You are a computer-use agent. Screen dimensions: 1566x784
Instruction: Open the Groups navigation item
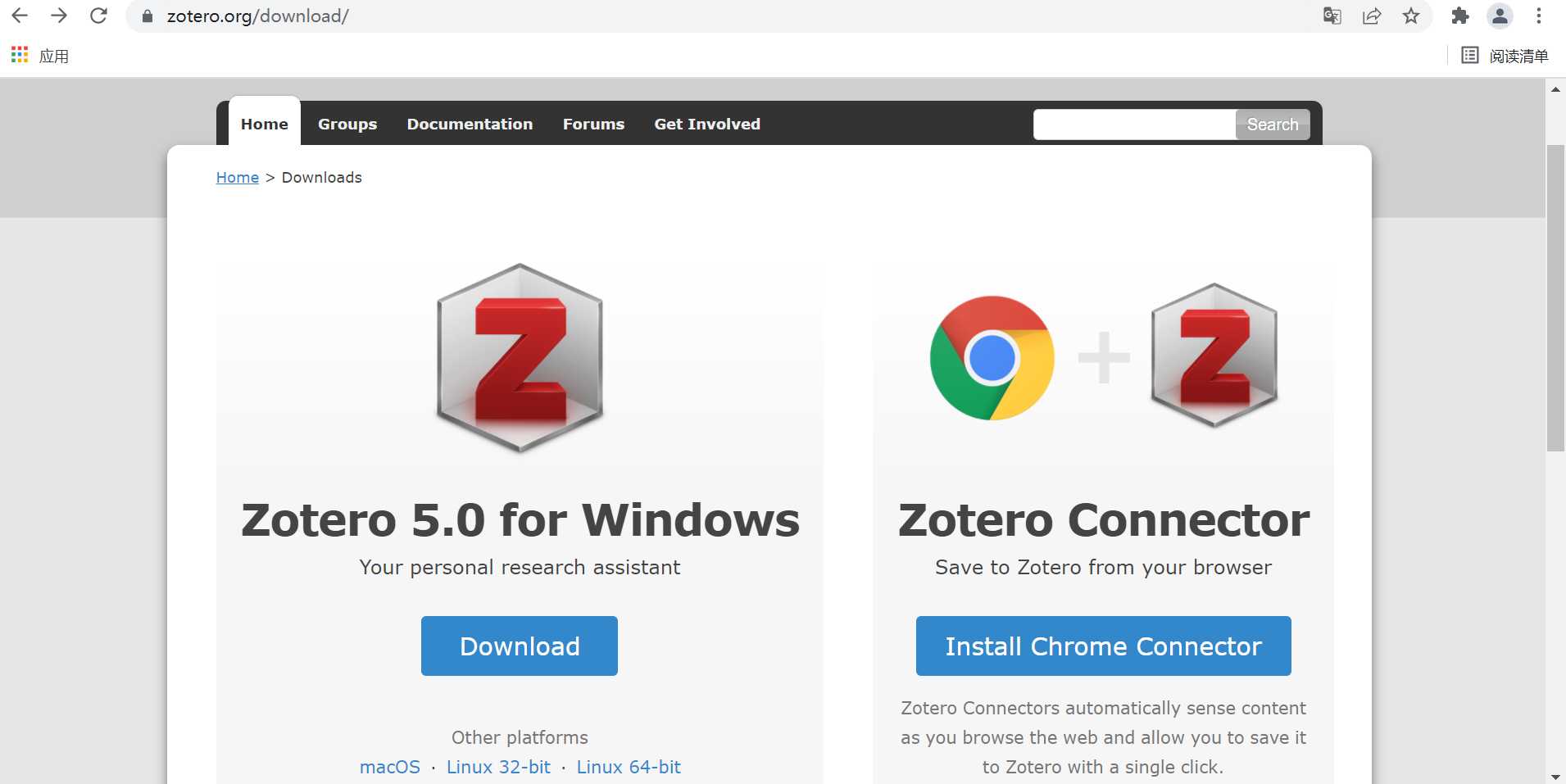pyautogui.click(x=347, y=124)
